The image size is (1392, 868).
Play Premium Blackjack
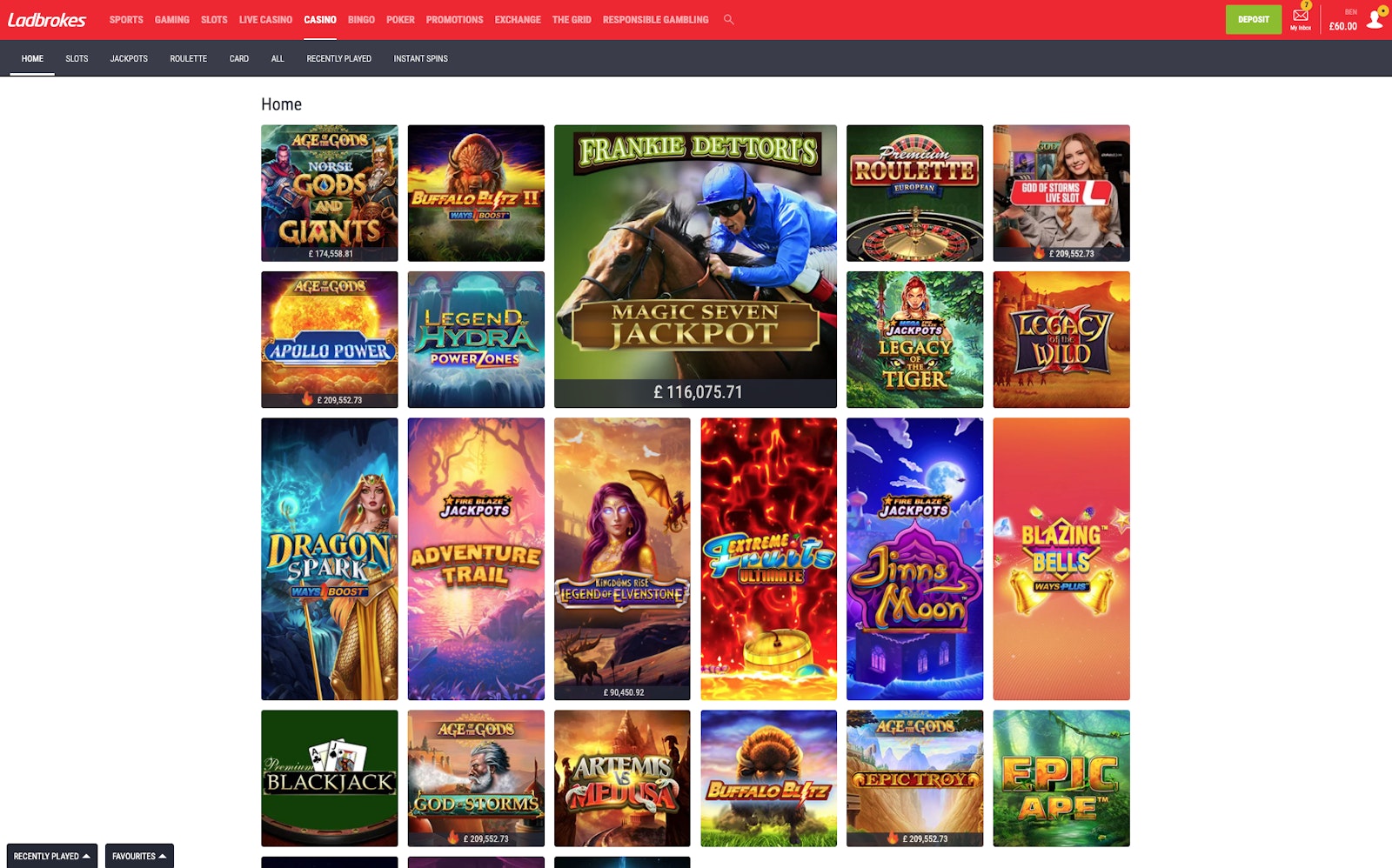pos(329,778)
